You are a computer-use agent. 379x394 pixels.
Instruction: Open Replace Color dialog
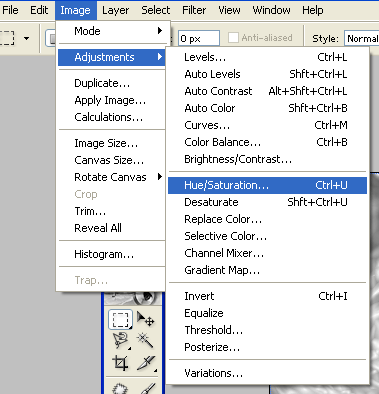pos(267,219)
